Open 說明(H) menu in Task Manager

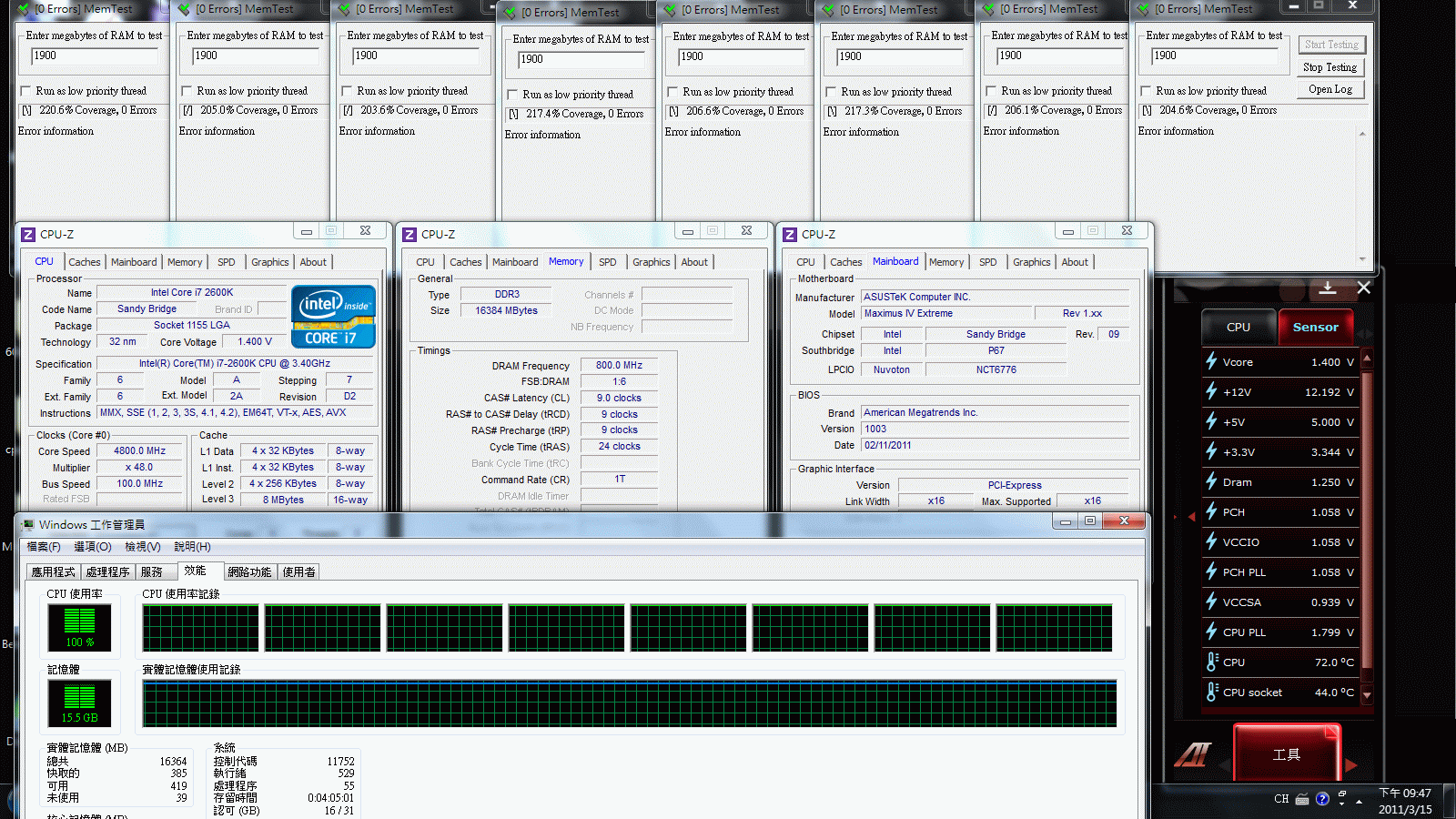tap(192, 547)
